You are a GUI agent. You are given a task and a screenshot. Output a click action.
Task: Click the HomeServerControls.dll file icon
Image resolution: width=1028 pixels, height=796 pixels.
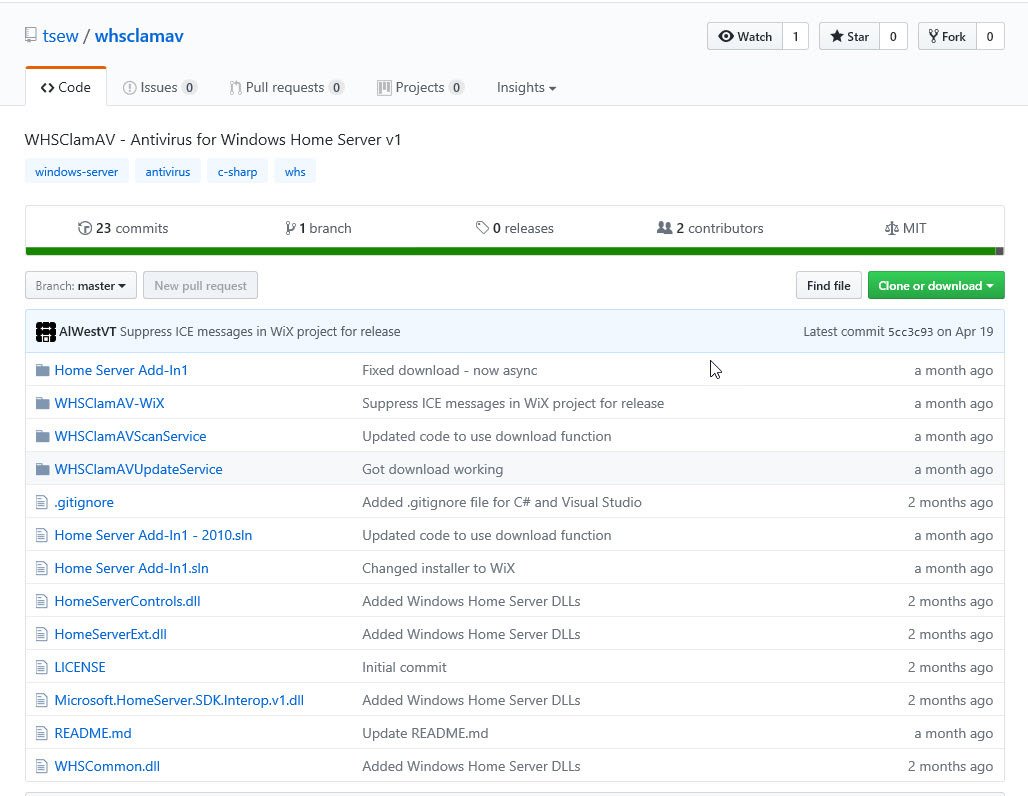click(41, 601)
